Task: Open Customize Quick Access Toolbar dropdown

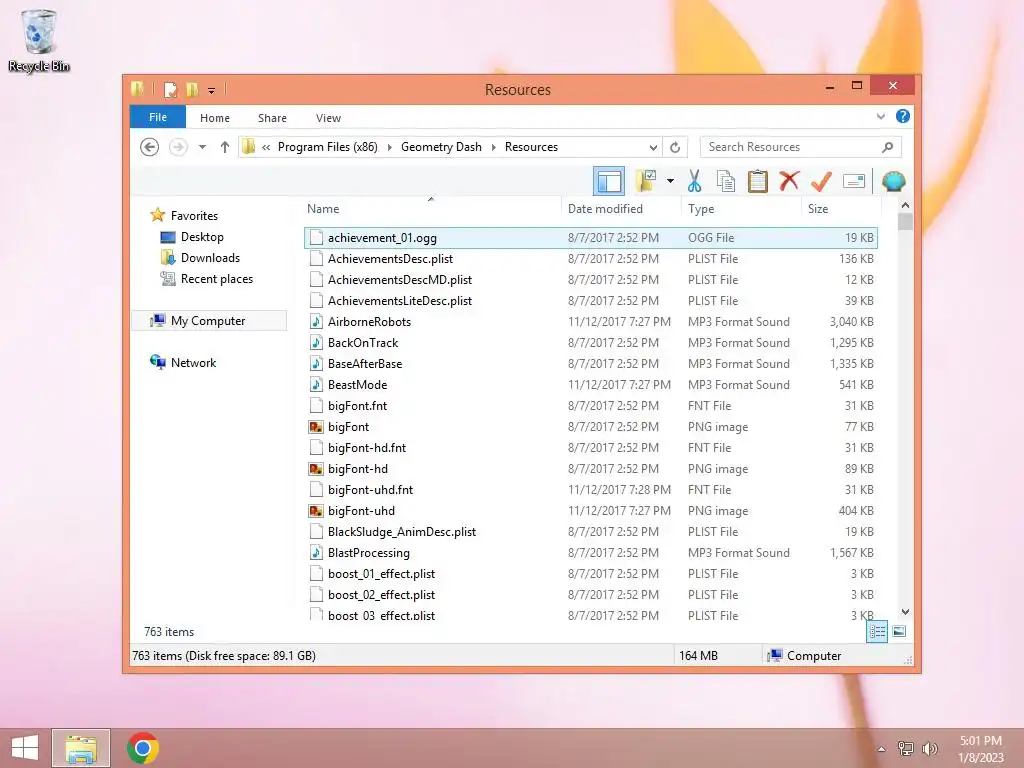Action: tap(212, 90)
